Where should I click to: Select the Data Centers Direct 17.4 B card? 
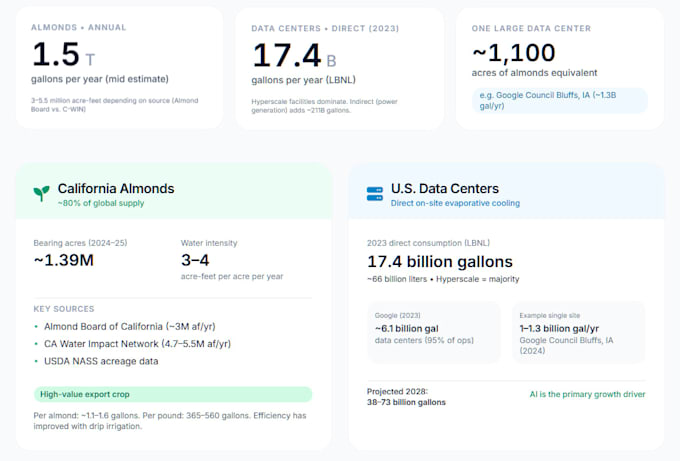tap(340, 69)
